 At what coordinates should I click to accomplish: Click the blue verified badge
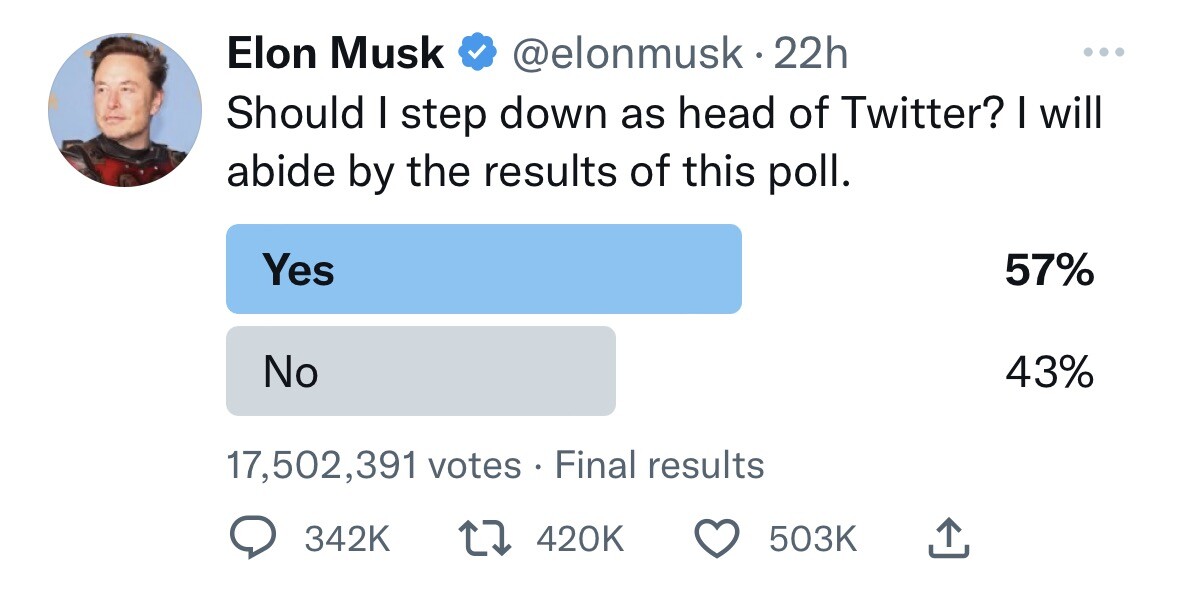pos(477,54)
